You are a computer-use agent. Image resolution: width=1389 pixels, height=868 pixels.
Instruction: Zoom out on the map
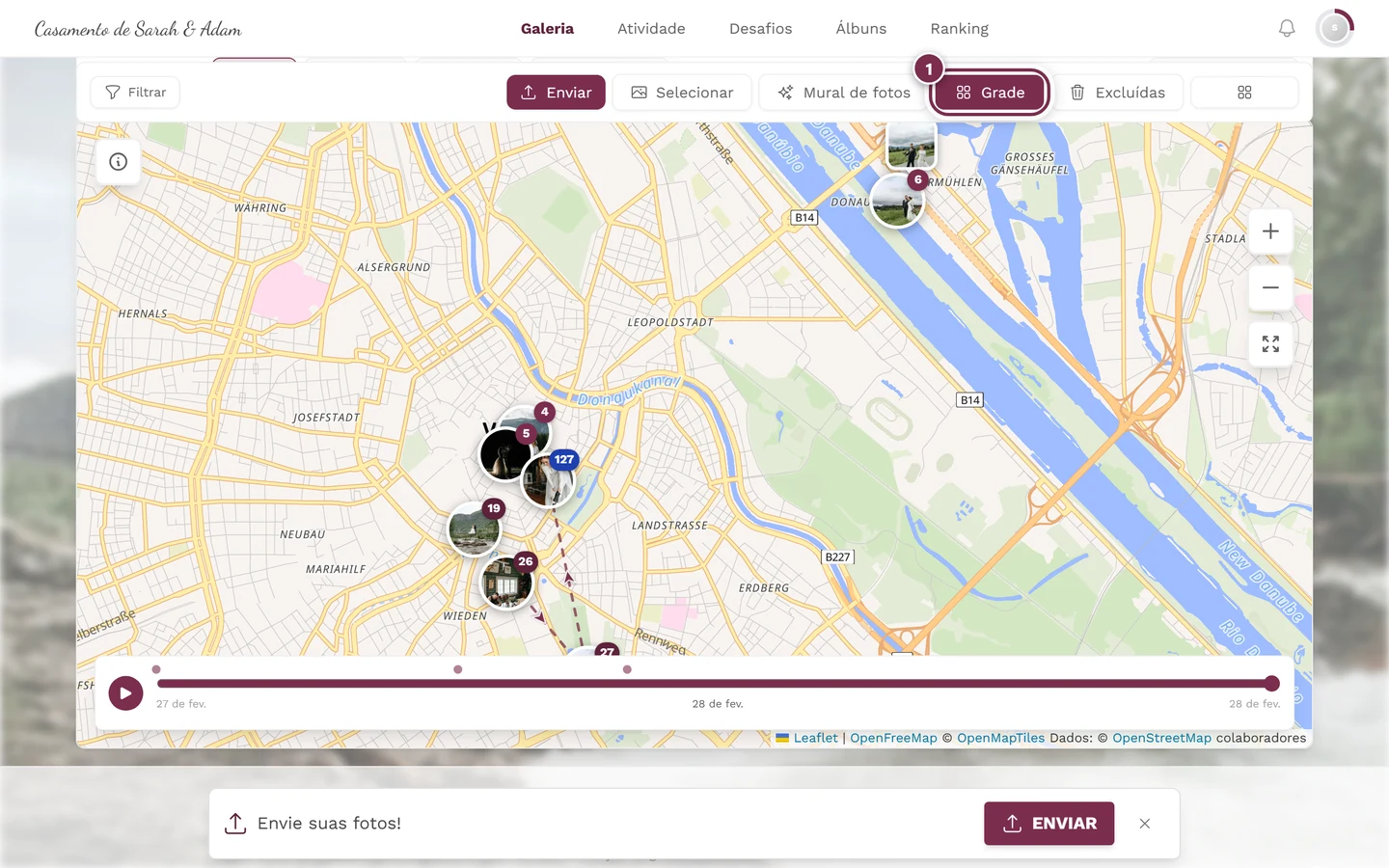(x=1270, y=287)
